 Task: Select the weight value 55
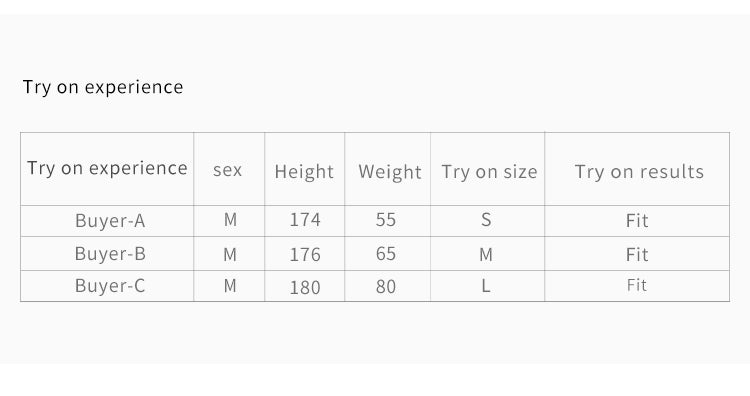tap(386, 220)
